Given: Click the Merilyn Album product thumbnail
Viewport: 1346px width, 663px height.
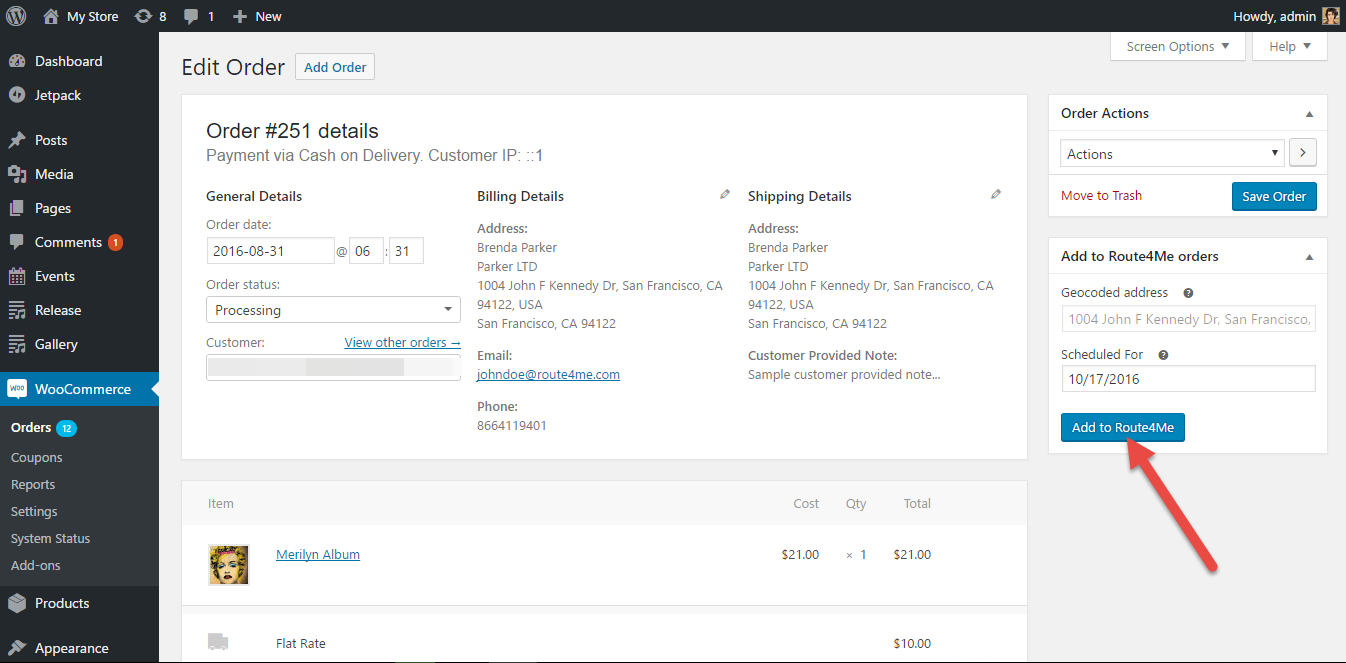Looking at the screenshot, I should (228, 564).
